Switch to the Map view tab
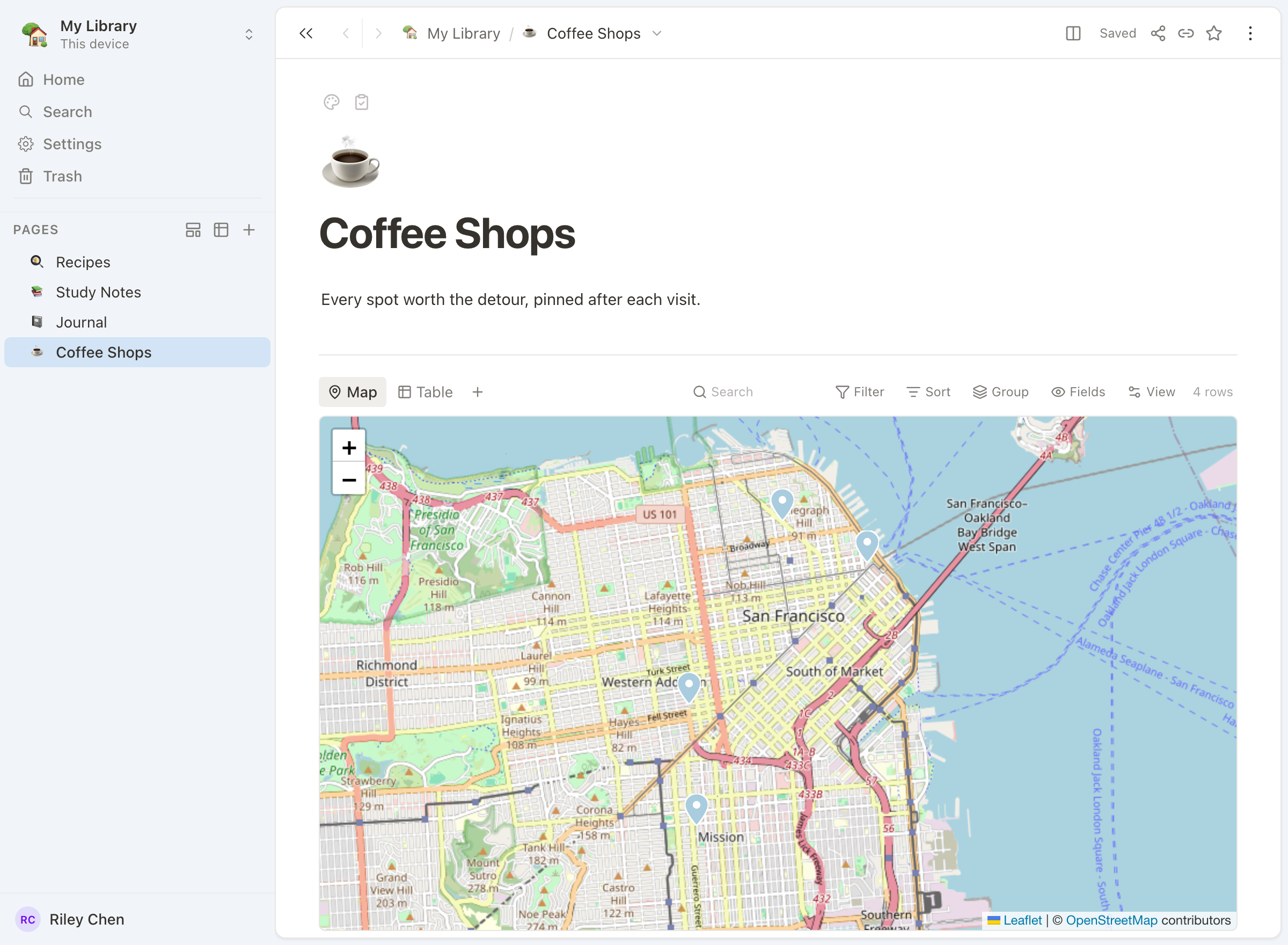Image resolution: width=1288 pixels, height=945 pixels. 352,392
